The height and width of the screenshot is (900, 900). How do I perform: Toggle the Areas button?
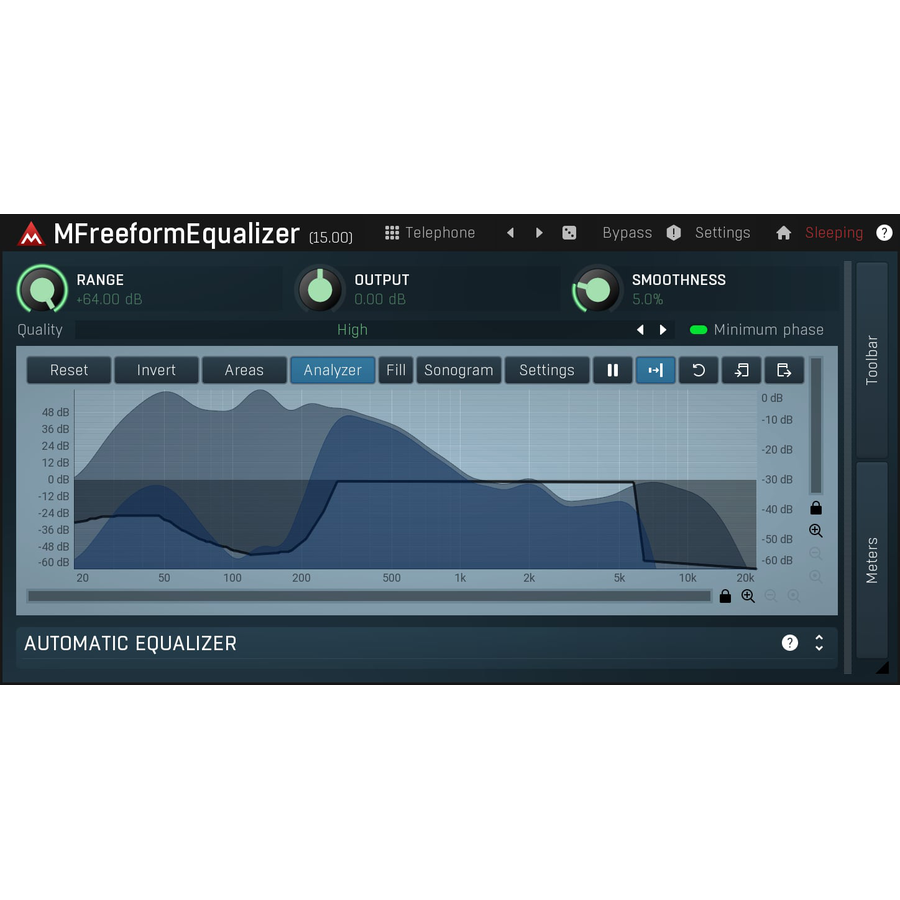point(244,370)
